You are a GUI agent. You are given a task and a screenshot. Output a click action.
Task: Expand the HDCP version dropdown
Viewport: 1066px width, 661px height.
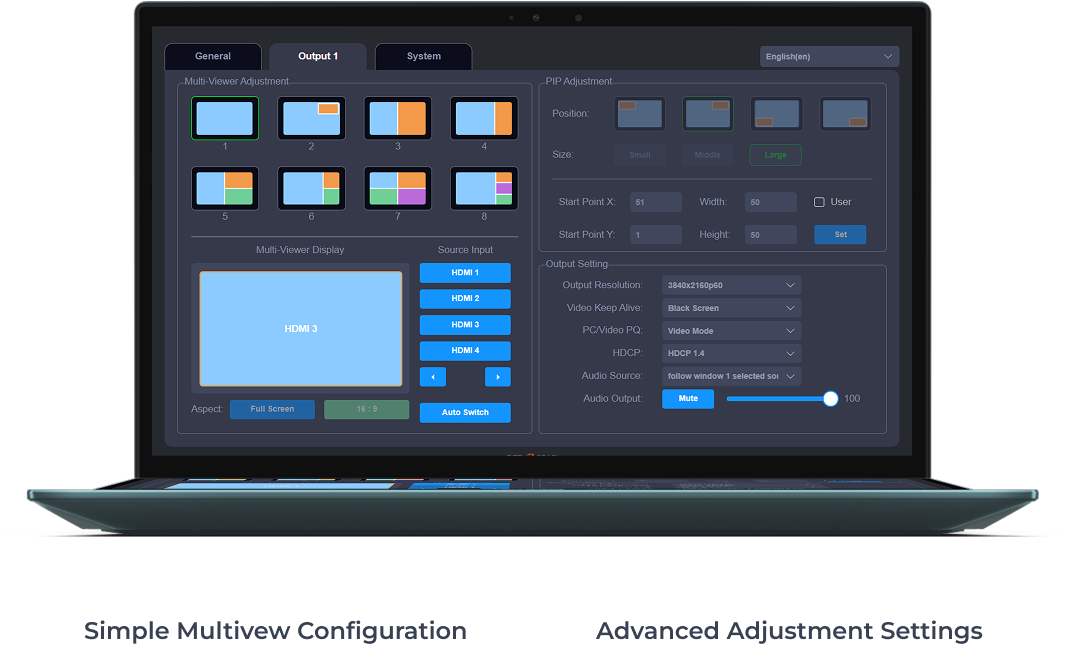tap(731, 353)
